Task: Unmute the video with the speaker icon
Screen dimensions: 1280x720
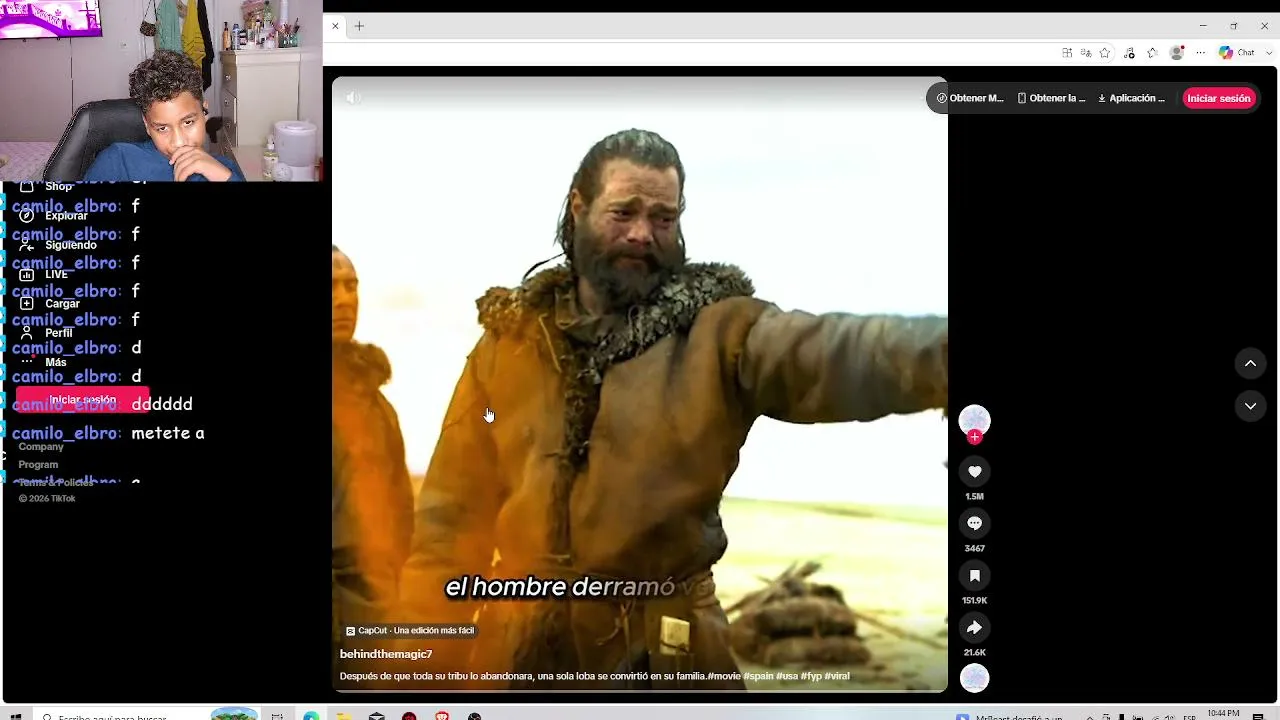Action: [x=352, y=98]
